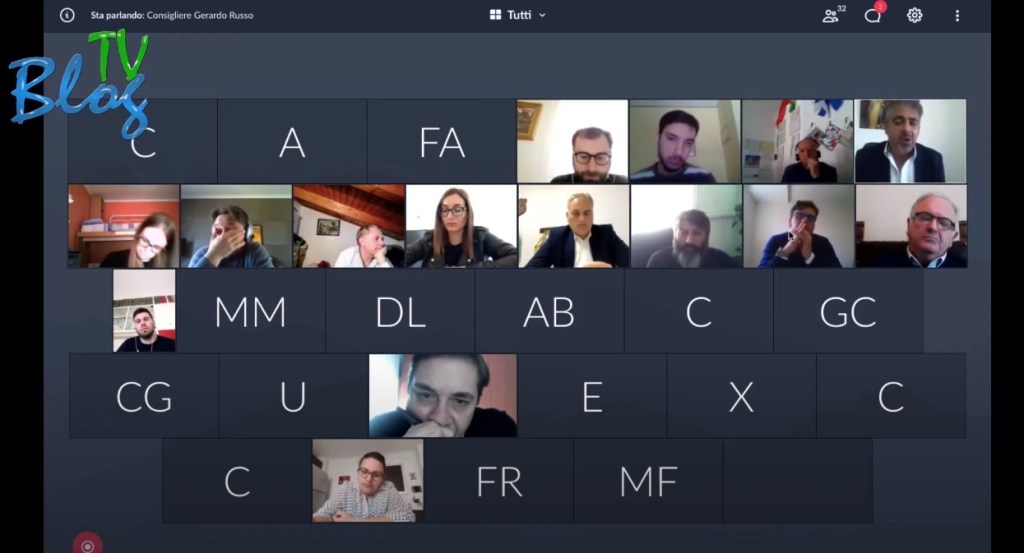Open the chat bubble icon
Screen dimensions: 1024x553
pyautogui.click(x=873, y=14)
